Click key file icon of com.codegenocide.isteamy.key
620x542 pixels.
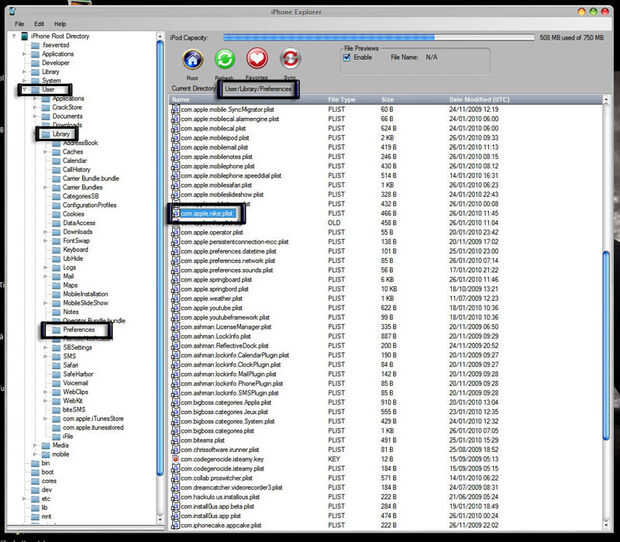[x=175, y=459]
